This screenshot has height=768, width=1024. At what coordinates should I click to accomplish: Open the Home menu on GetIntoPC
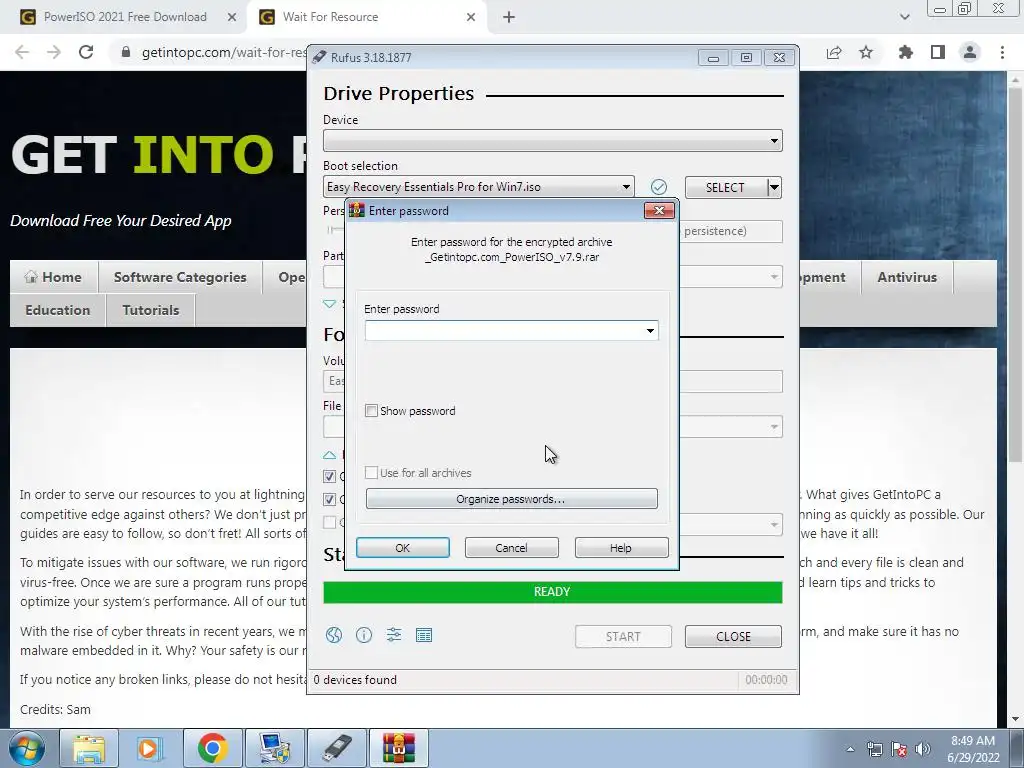(x=54, y=277)
